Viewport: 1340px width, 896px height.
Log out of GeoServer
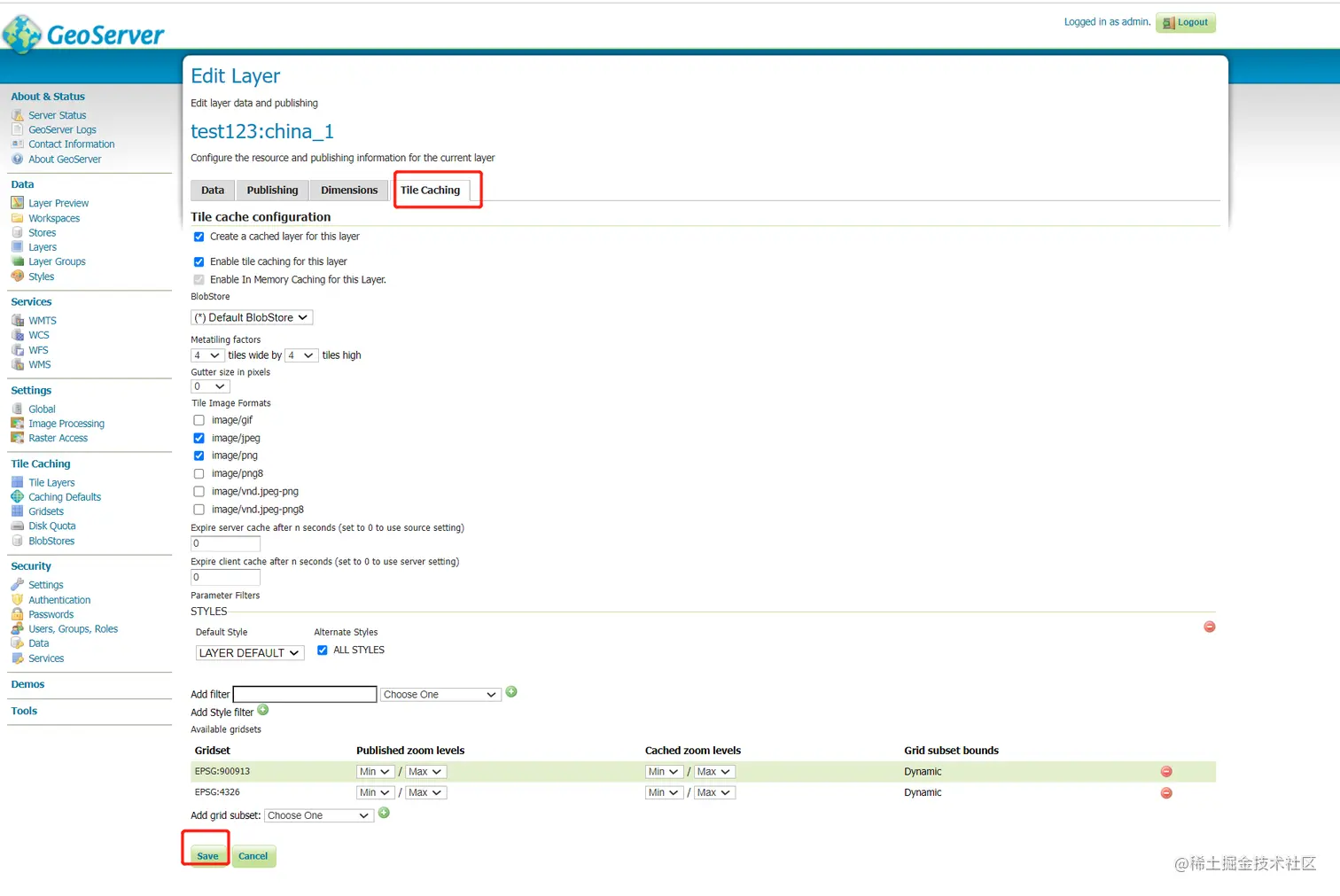1186,23
